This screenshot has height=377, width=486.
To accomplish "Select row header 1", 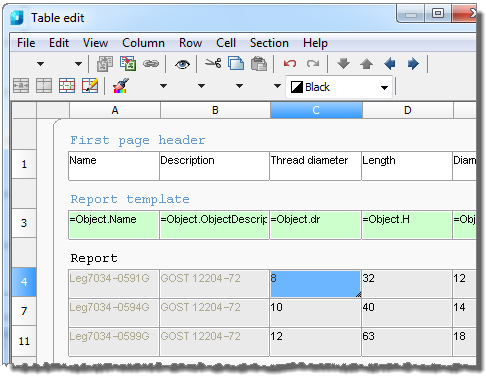I will (x=24, y=164).
